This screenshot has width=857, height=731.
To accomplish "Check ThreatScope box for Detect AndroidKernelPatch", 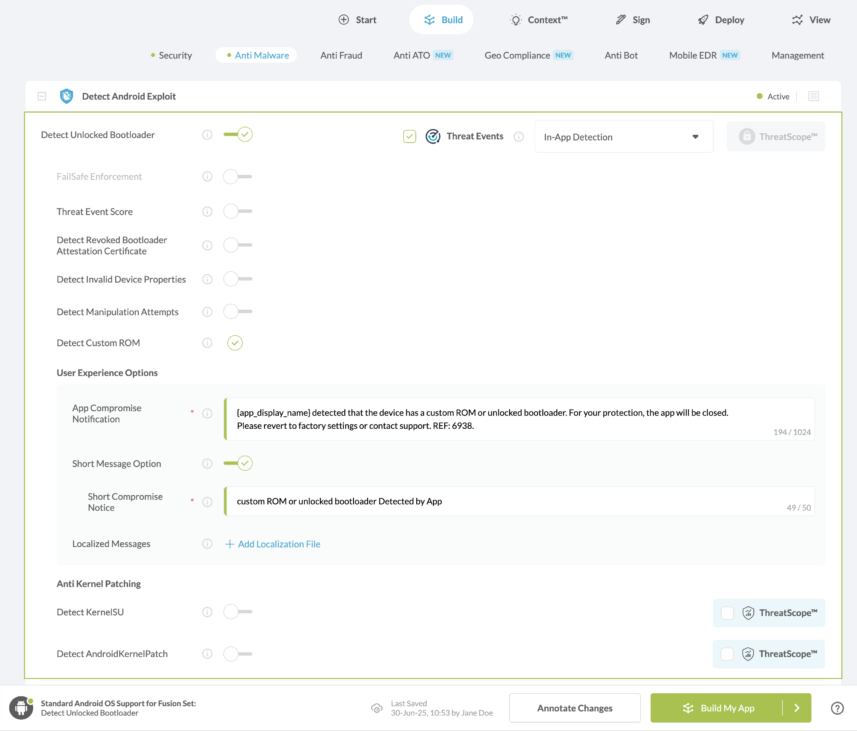I will point(727,654).
